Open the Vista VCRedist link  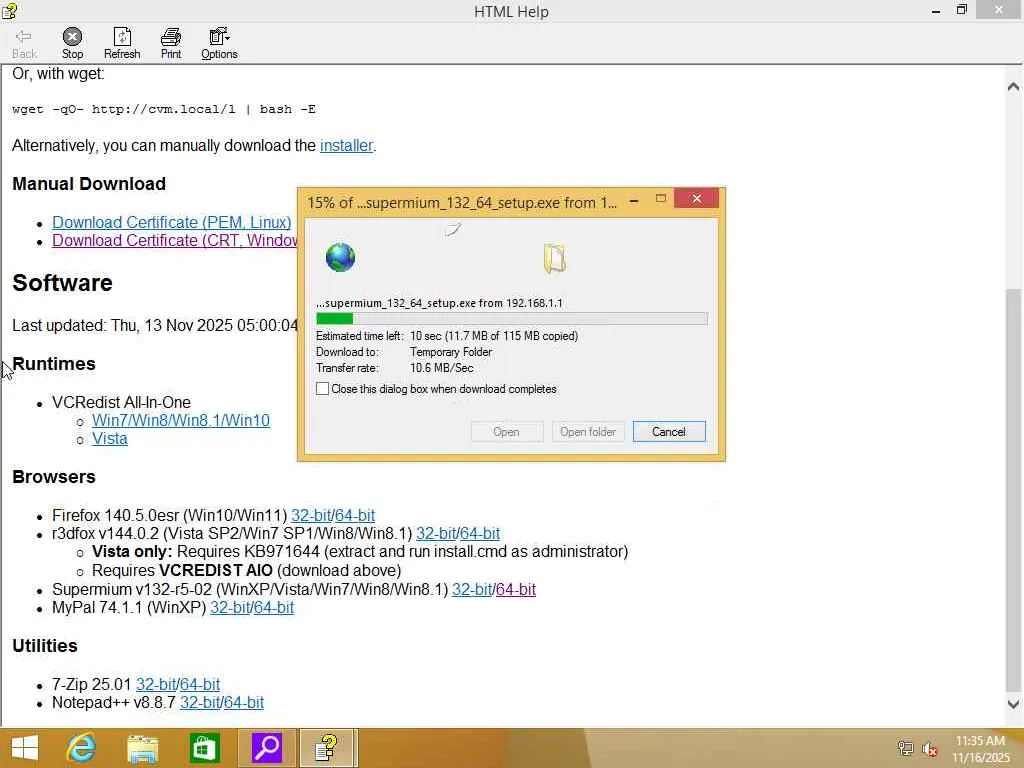click(x=110, y=438)
